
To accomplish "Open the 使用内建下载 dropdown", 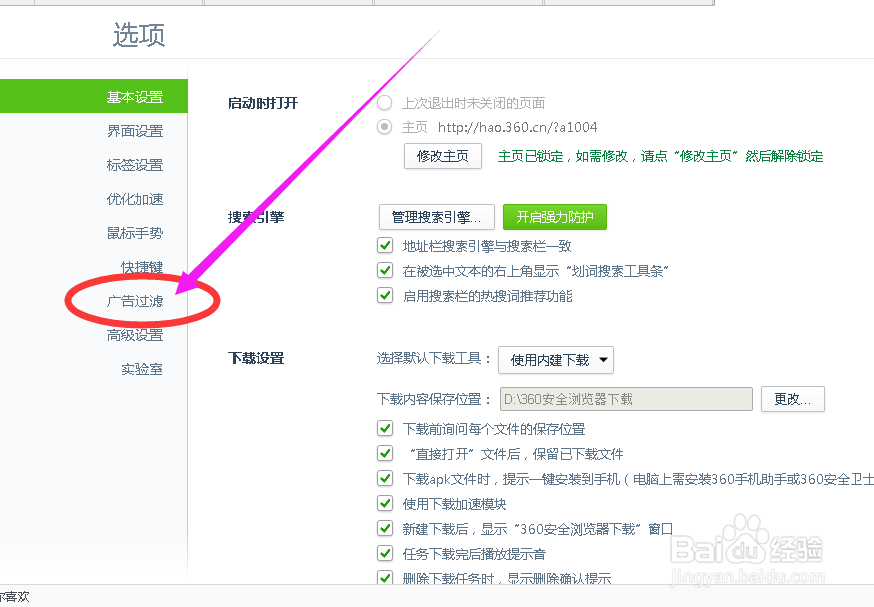I will click(556, 360).
